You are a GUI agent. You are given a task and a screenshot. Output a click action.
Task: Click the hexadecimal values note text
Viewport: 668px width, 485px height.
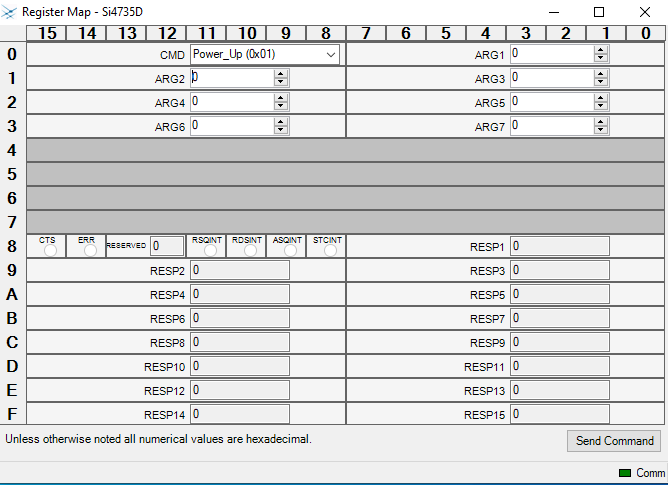158,439
